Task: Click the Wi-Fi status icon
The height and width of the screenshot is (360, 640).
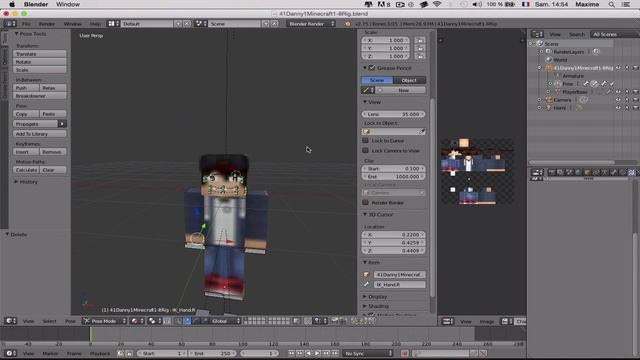Action: pyautogui.click(x=437, y=4)
